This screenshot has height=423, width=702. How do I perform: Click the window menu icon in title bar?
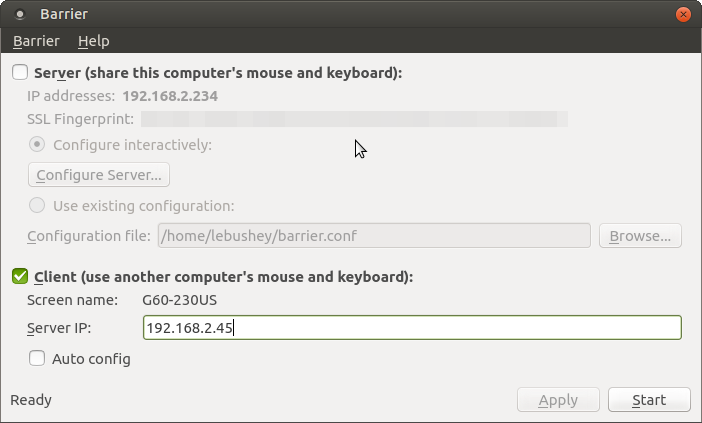(20, 14)
